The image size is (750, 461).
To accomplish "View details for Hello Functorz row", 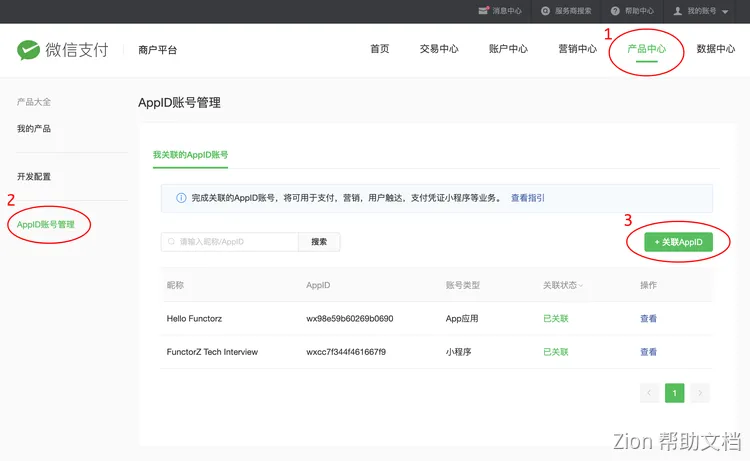I will point(648,318).
